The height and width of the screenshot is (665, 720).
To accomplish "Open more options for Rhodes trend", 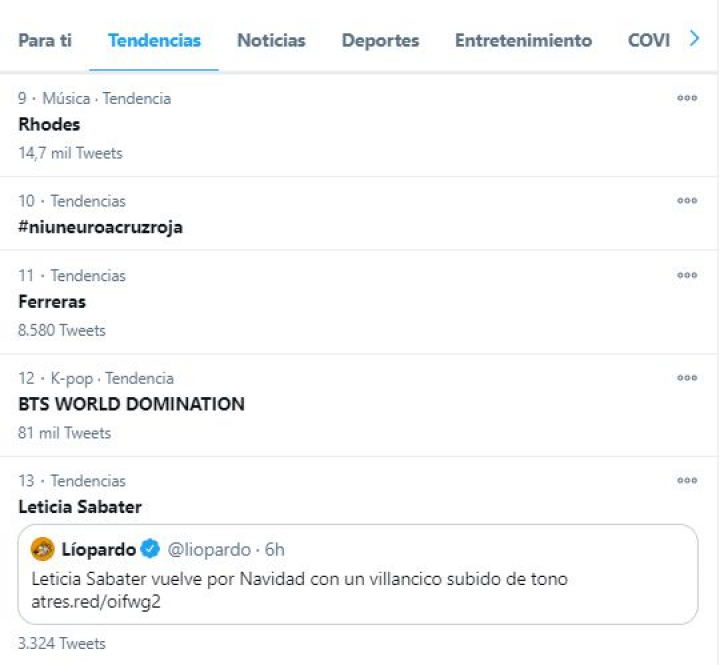I will point(686,98).
